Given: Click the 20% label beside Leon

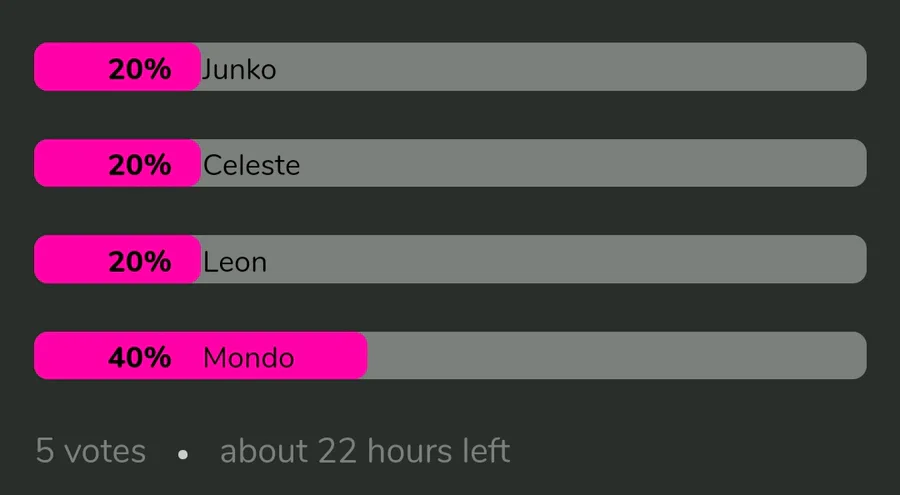Looking at the screenshot, I should (140, 262).
